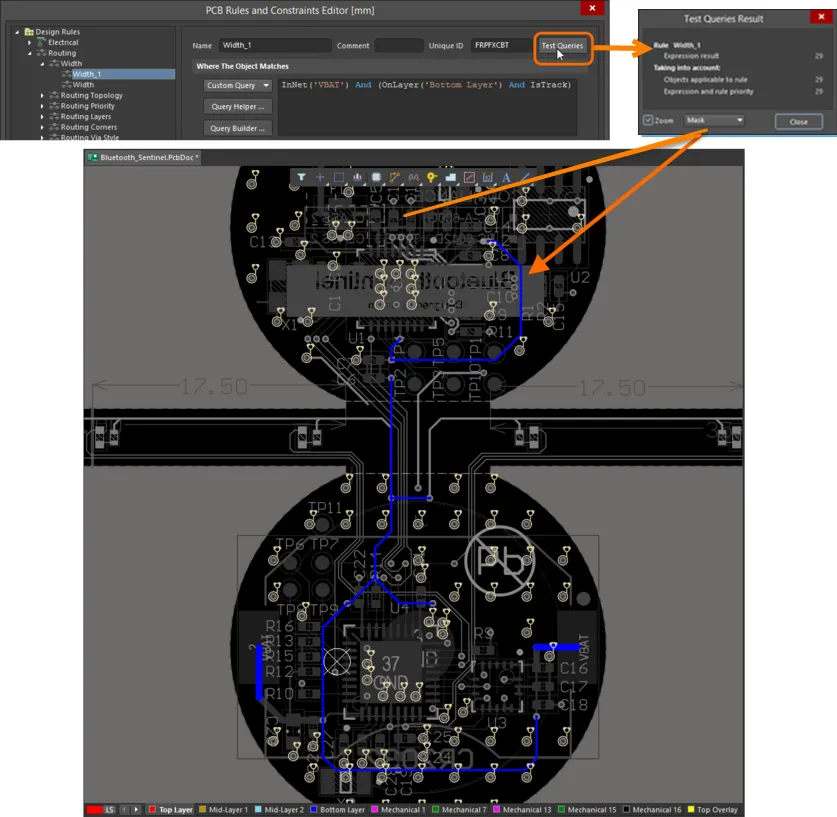Open the align objects tool
Screen dimensions: 837x817
(357, 177)
